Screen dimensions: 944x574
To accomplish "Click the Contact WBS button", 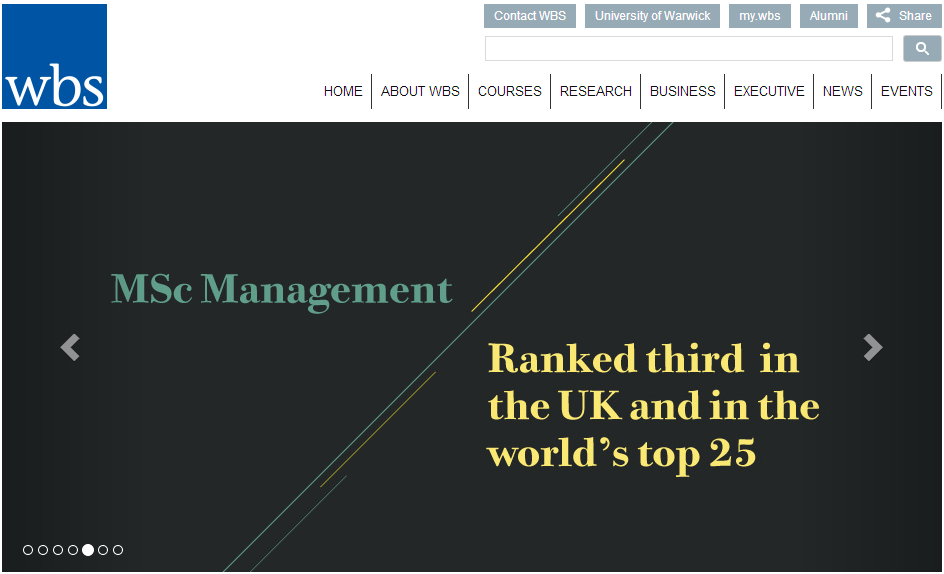I will coord(530,16).
